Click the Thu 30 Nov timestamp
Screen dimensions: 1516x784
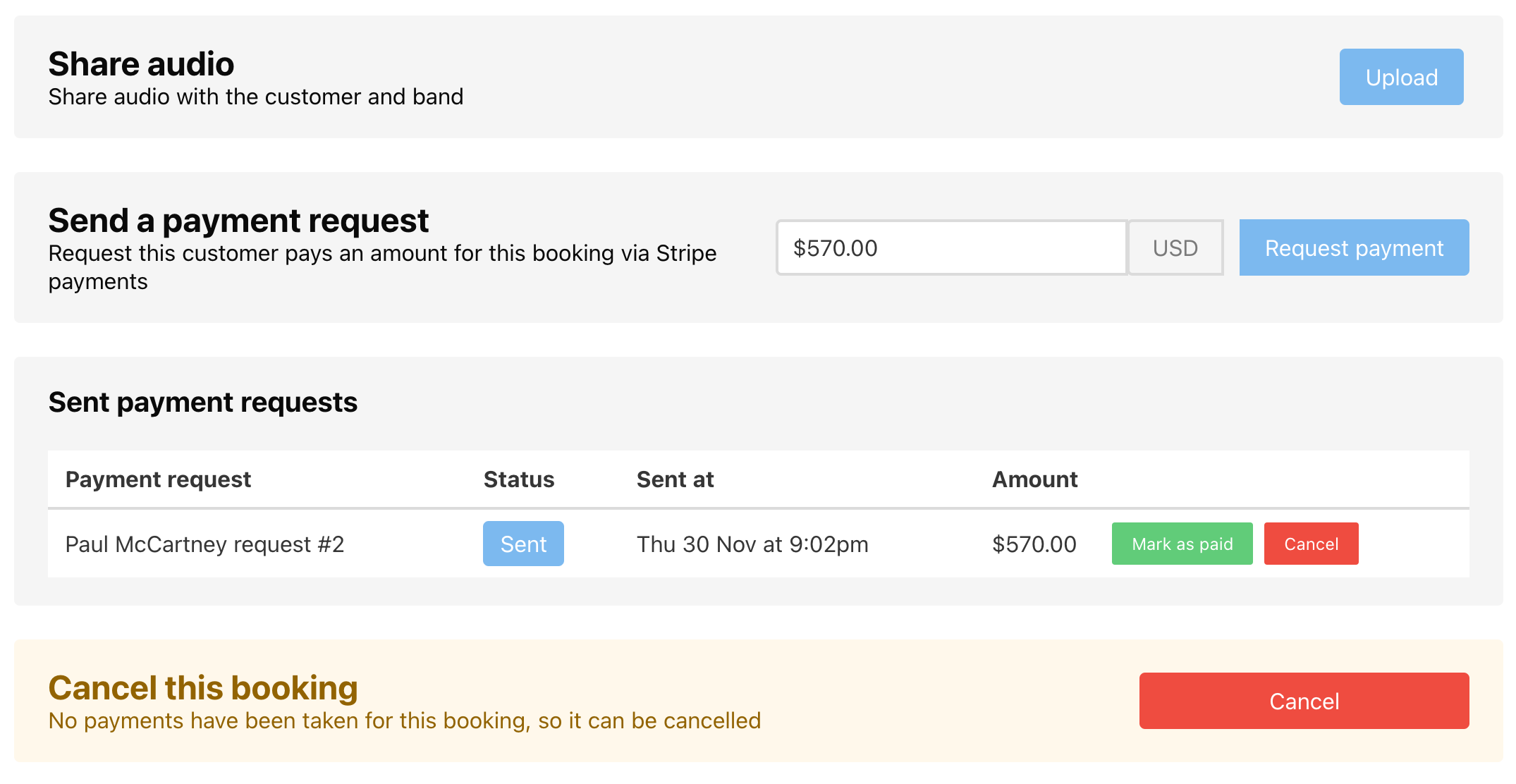pos(752,544)
